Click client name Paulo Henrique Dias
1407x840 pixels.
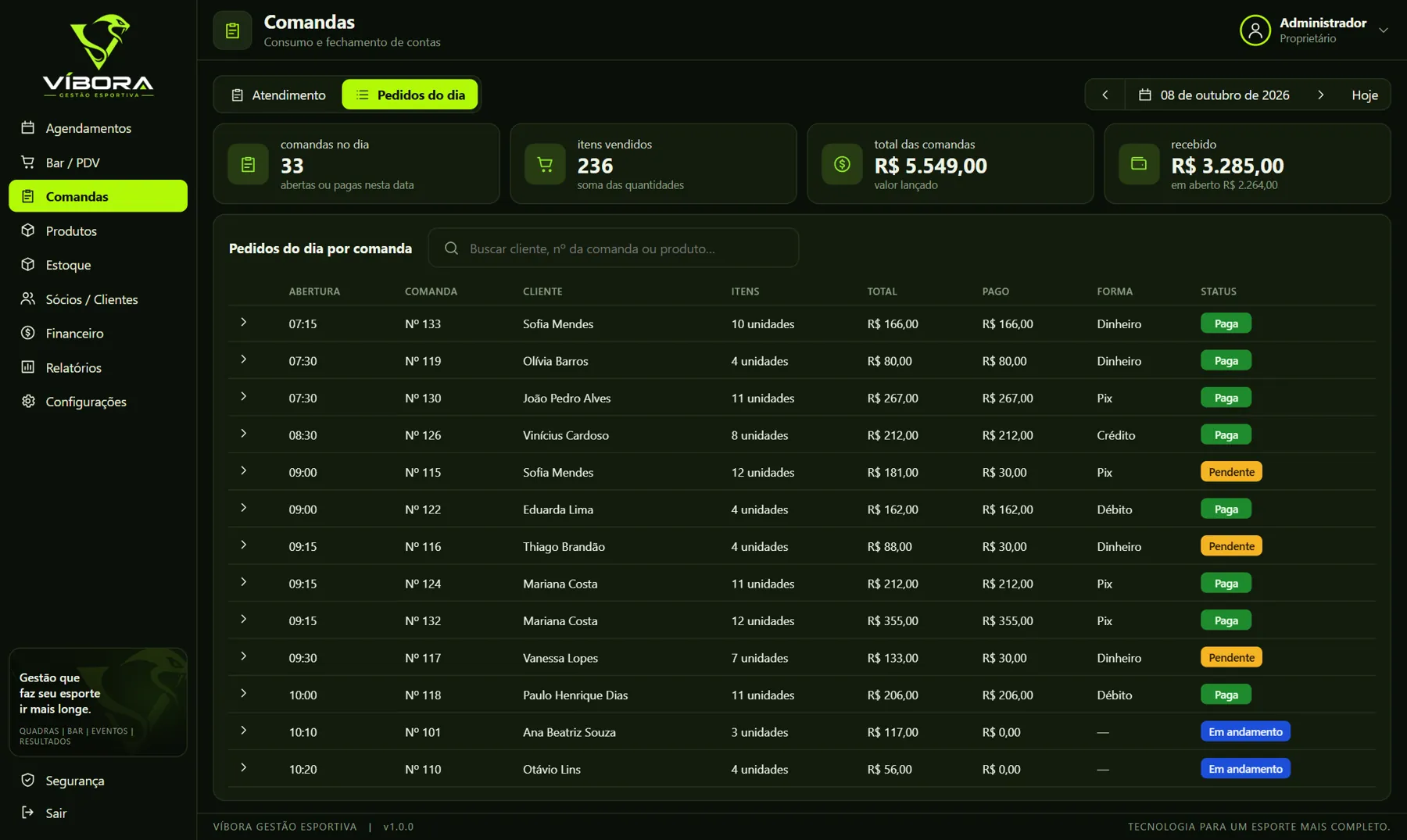click(575, 695)
